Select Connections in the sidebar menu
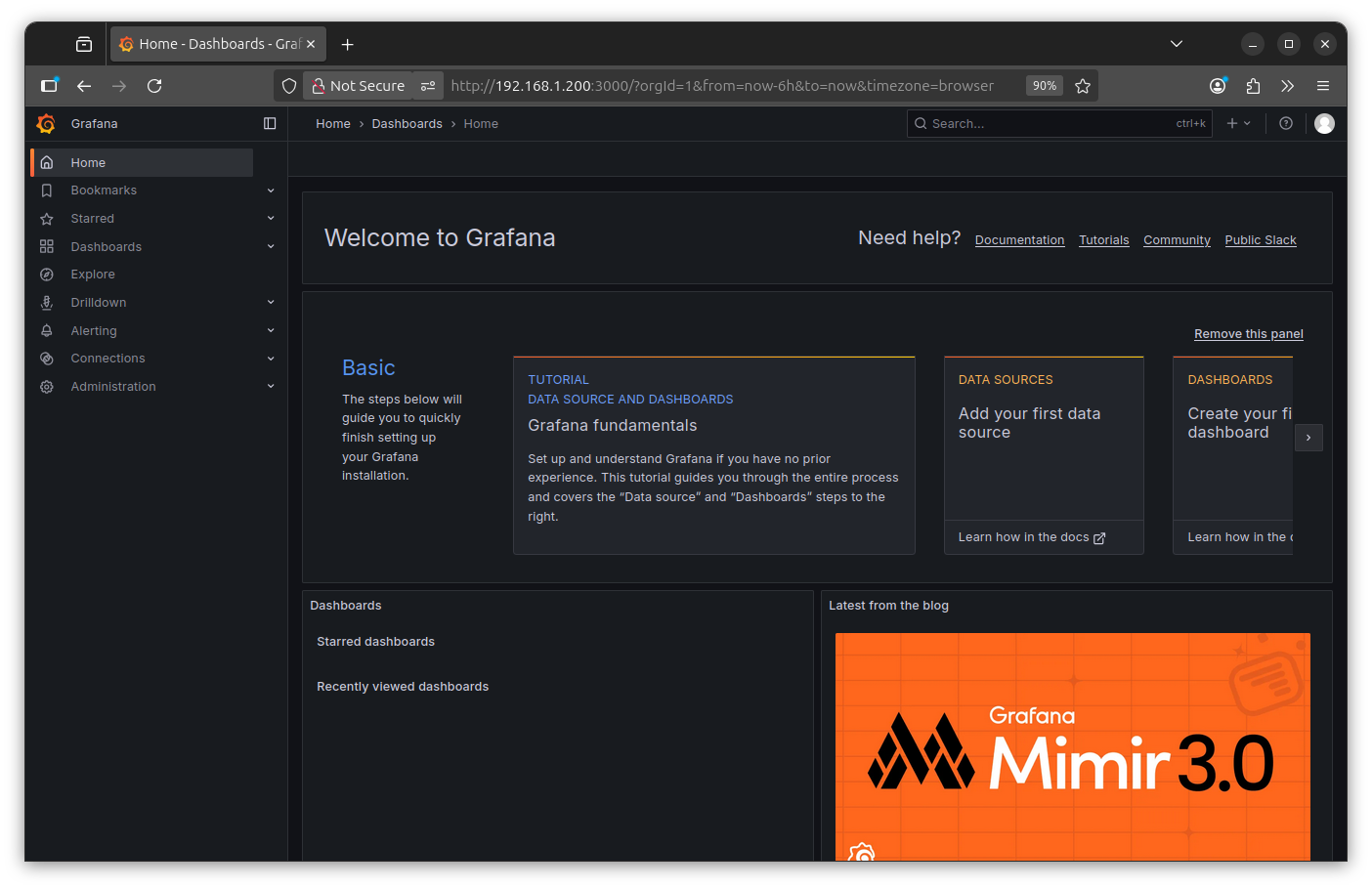 pos(107,359)
